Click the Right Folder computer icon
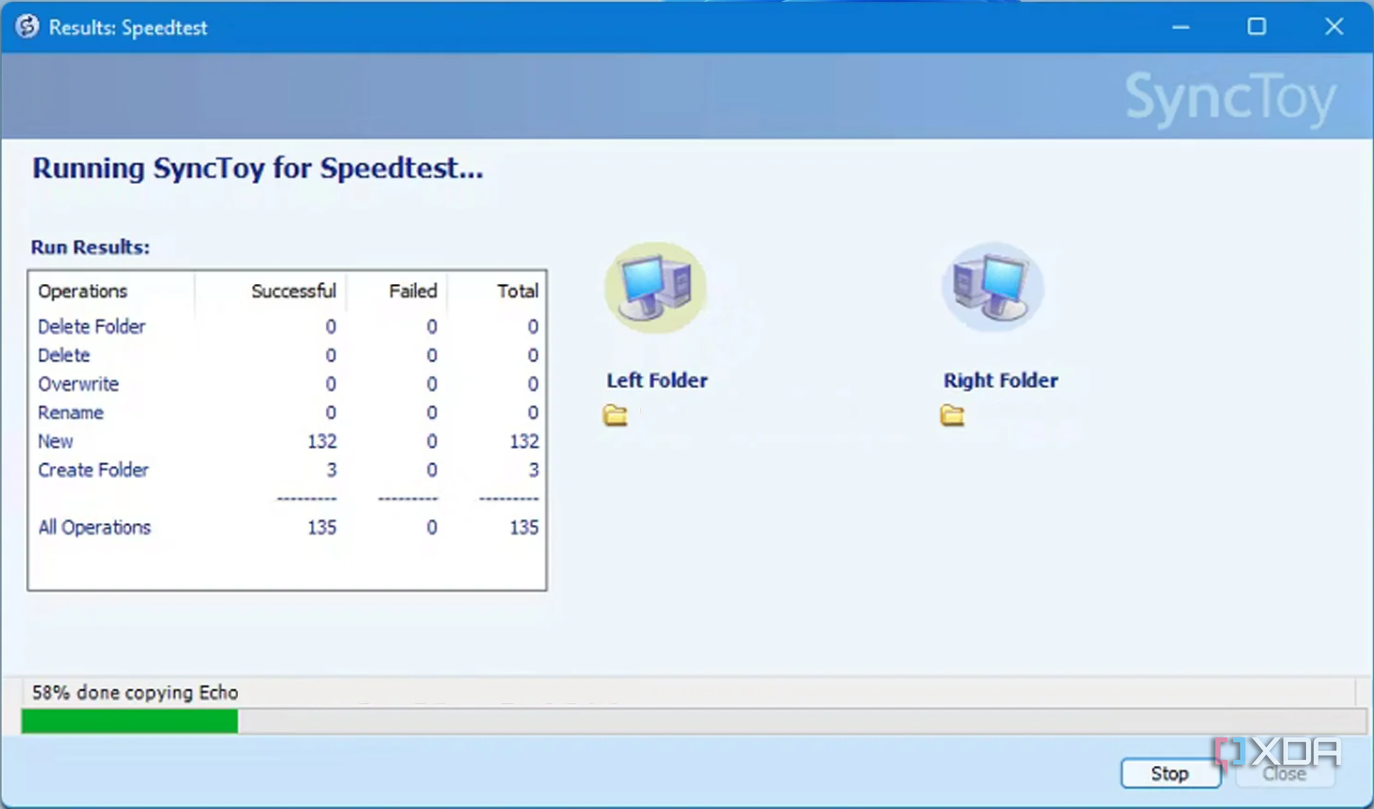This screenshot has height=809, width=1374. 993,285
